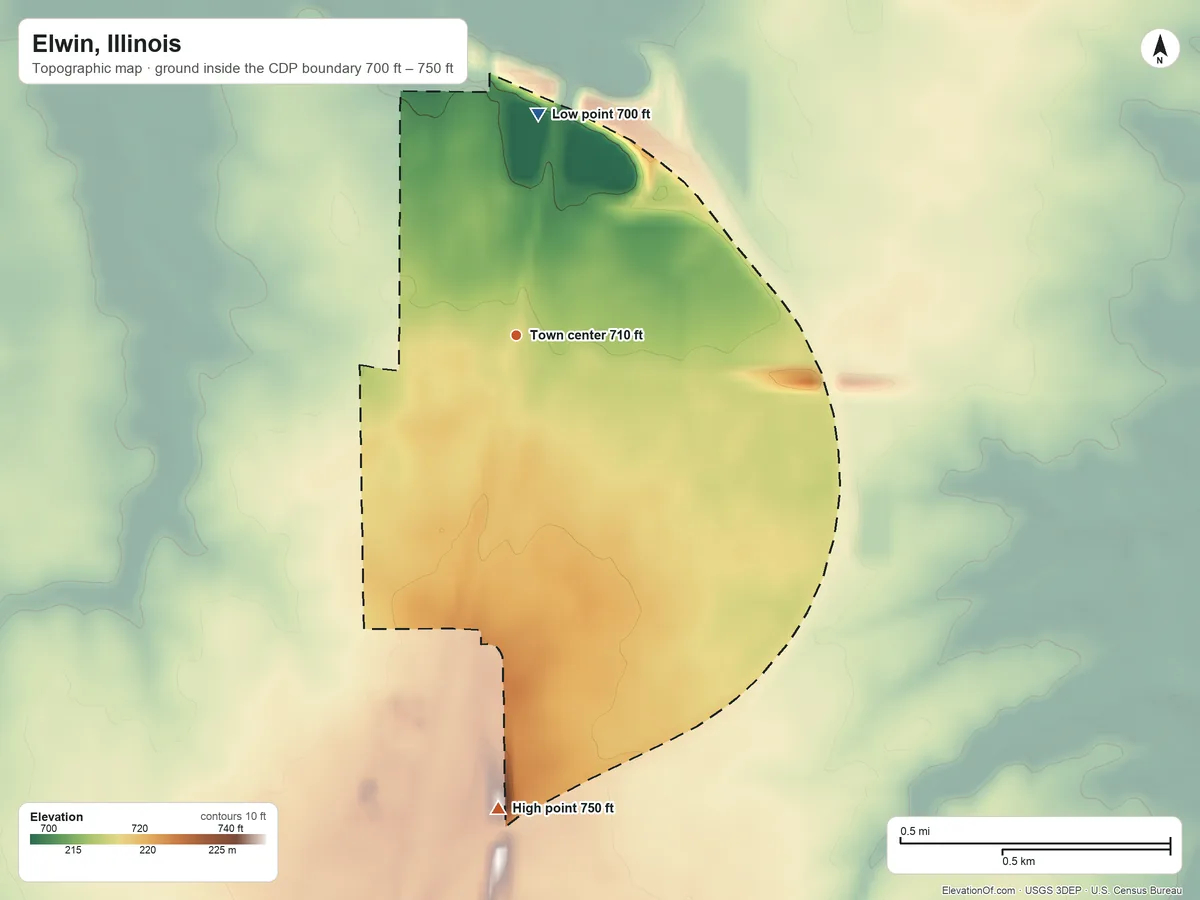Click the blue low point triangle marker
This screenshot has width=1200, height=900.
tap(538, 115)
